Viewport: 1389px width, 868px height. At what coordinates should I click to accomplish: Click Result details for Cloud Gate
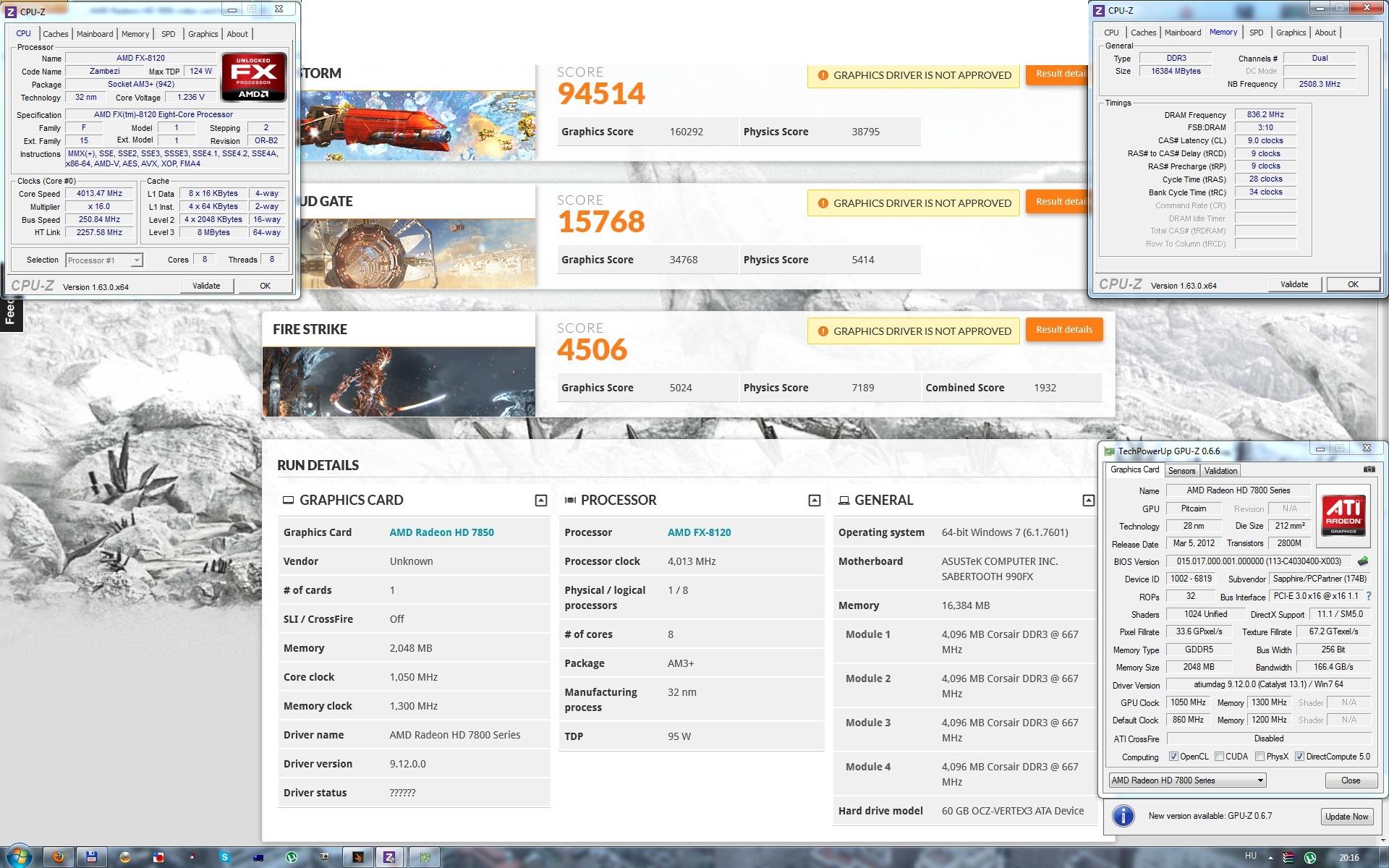(x=1057, y=202)
